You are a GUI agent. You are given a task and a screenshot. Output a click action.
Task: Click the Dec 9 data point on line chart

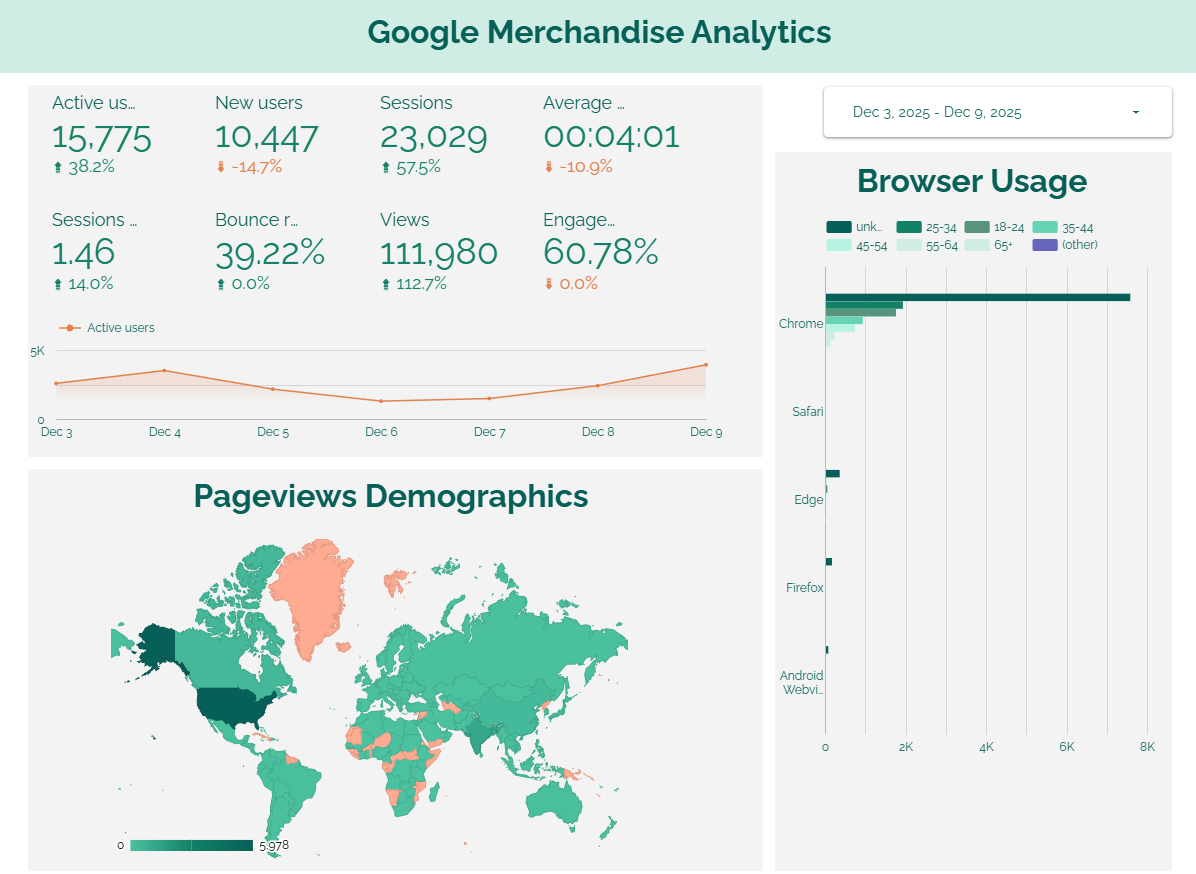pyautogui.click(x=706, y=365)
